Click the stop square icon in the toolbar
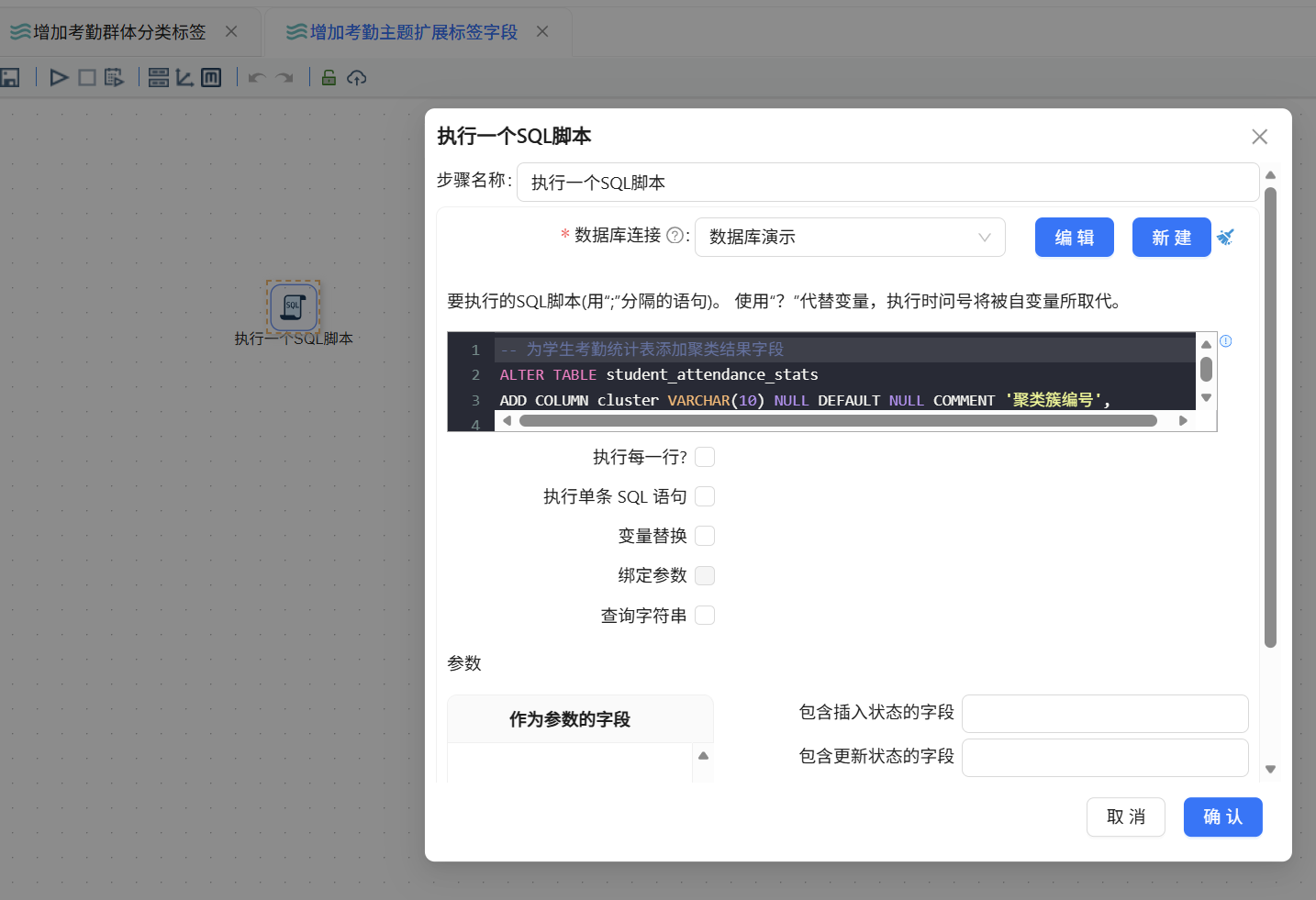 (87, 78)
